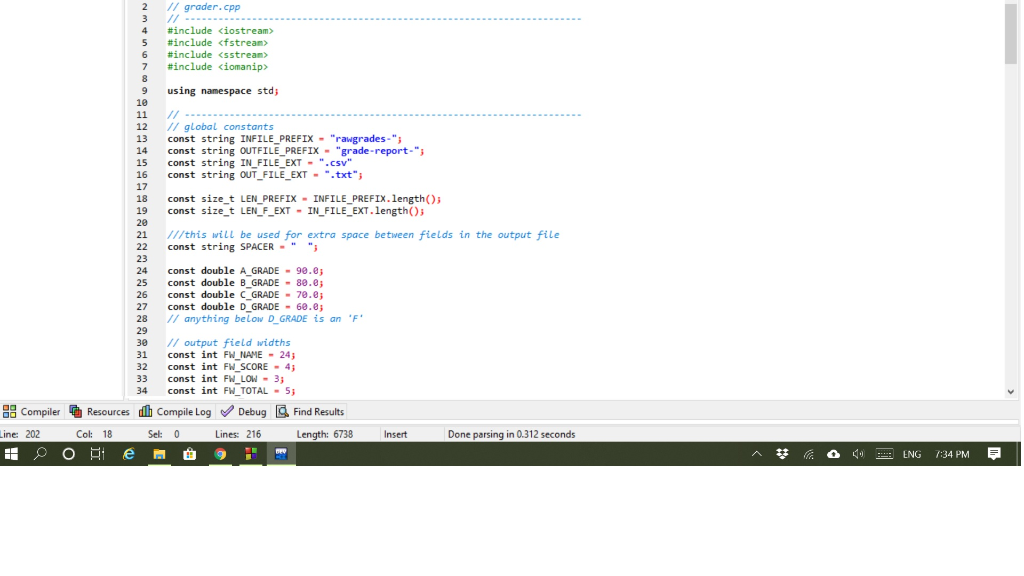Click "using namespace std" line

coord(223,91)
